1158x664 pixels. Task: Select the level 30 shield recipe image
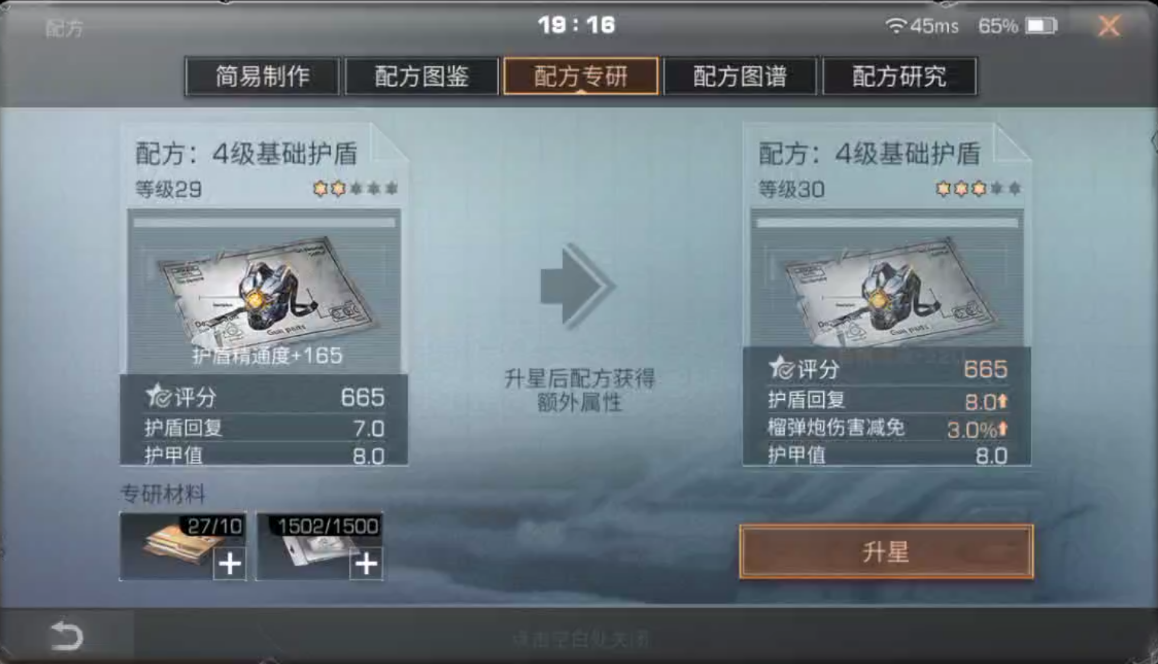[887, 284]
